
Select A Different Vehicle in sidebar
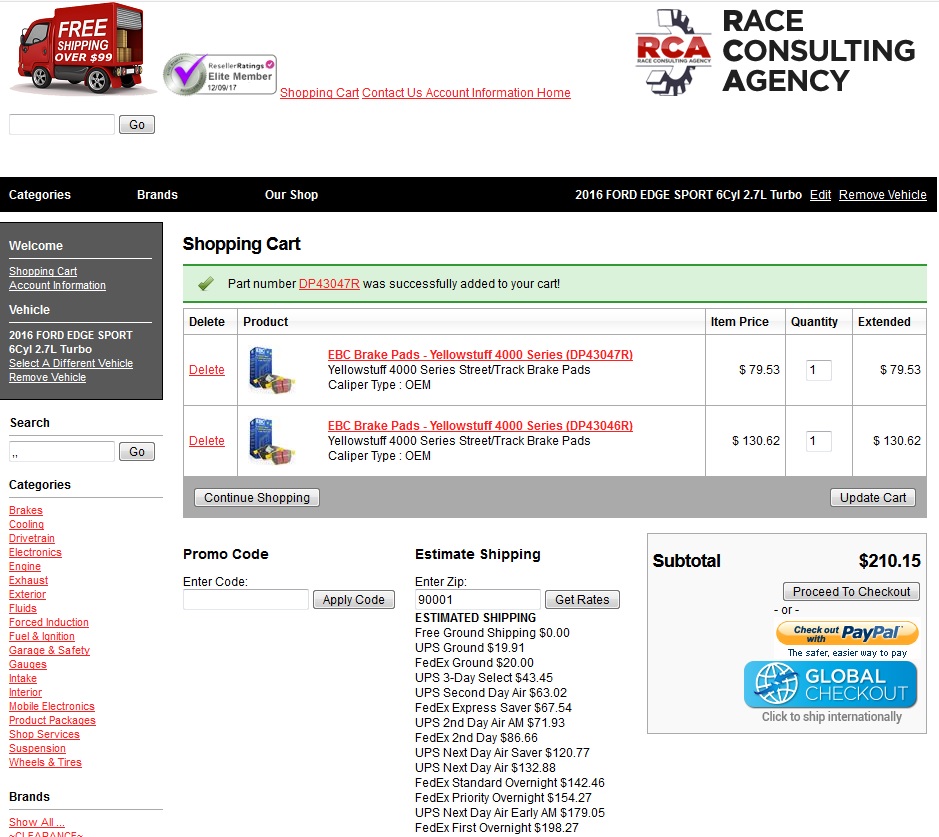(71, 363)
